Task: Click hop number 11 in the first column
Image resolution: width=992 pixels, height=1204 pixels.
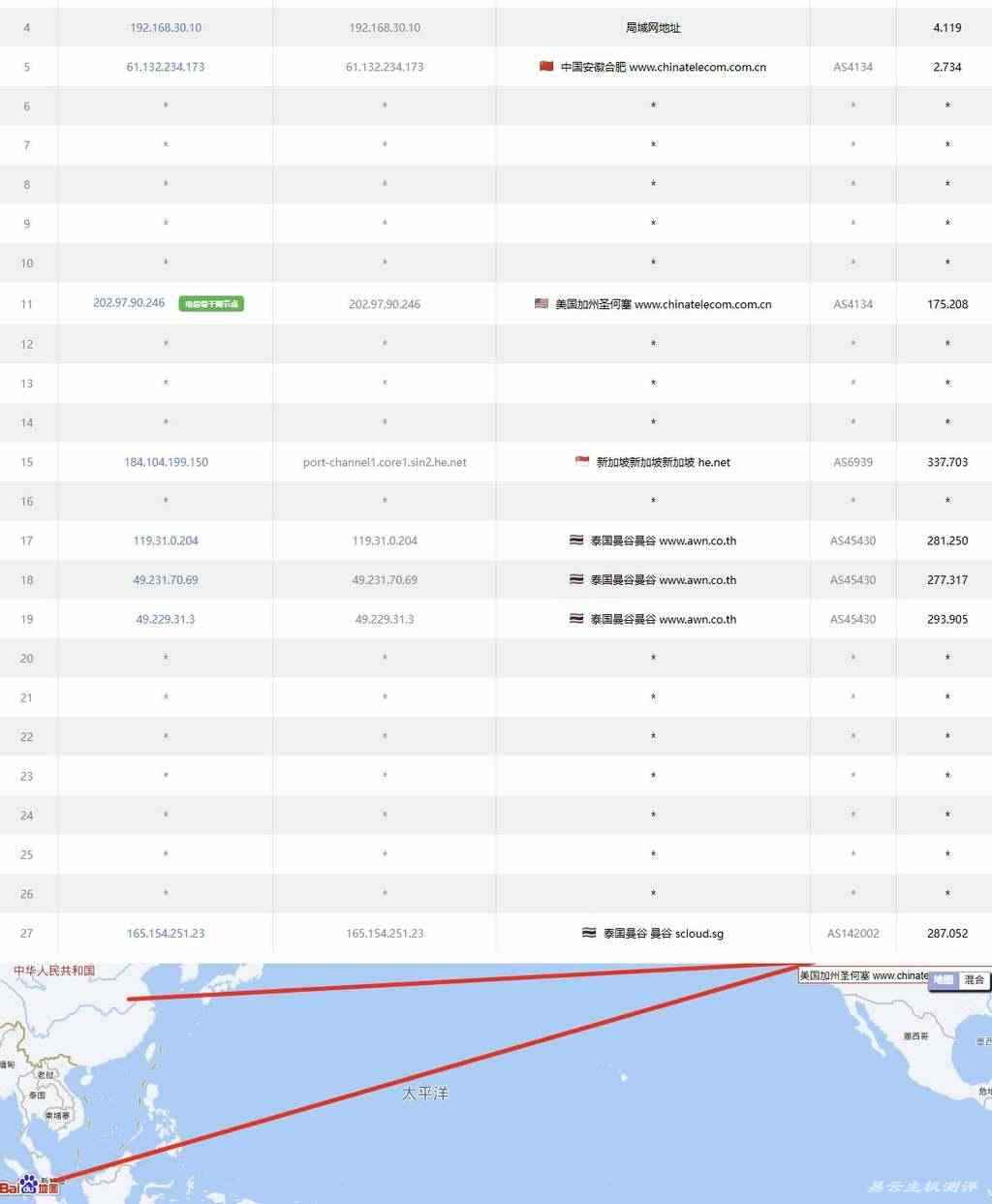Action: click(x=26, y=304)
